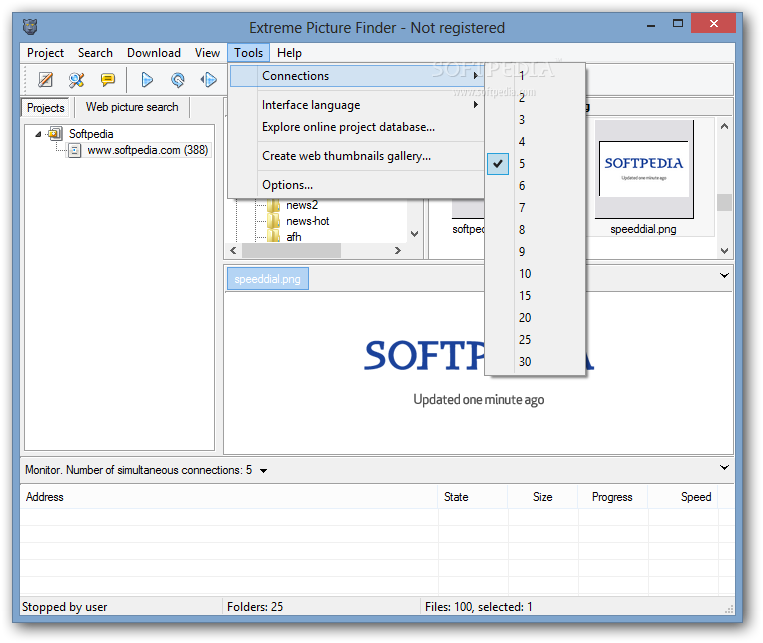Click the news-hot folder icon
Screen dimensions: 763x643
(x=273, y=221)
